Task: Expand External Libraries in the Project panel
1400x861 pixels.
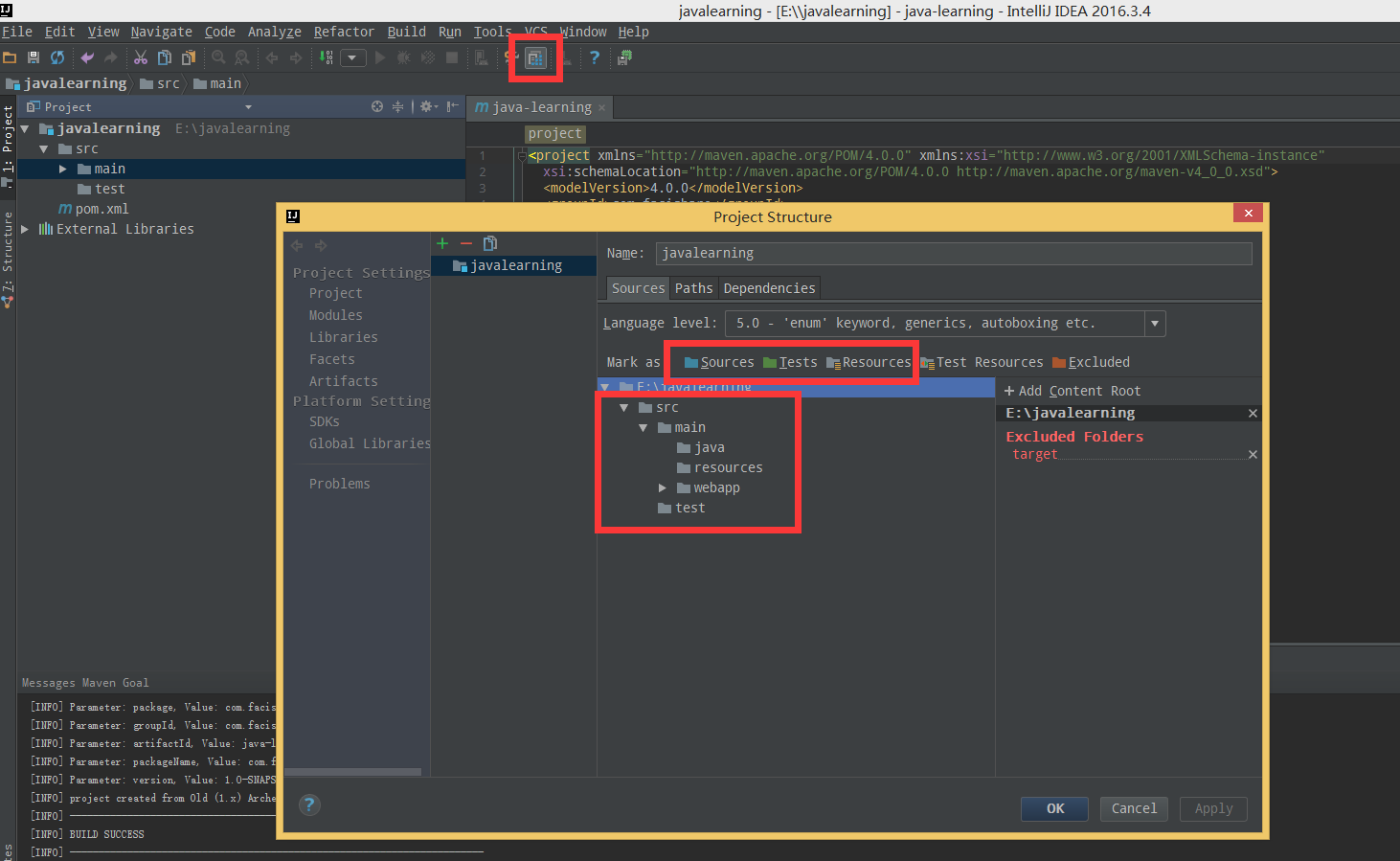Action: coord(25,230)
